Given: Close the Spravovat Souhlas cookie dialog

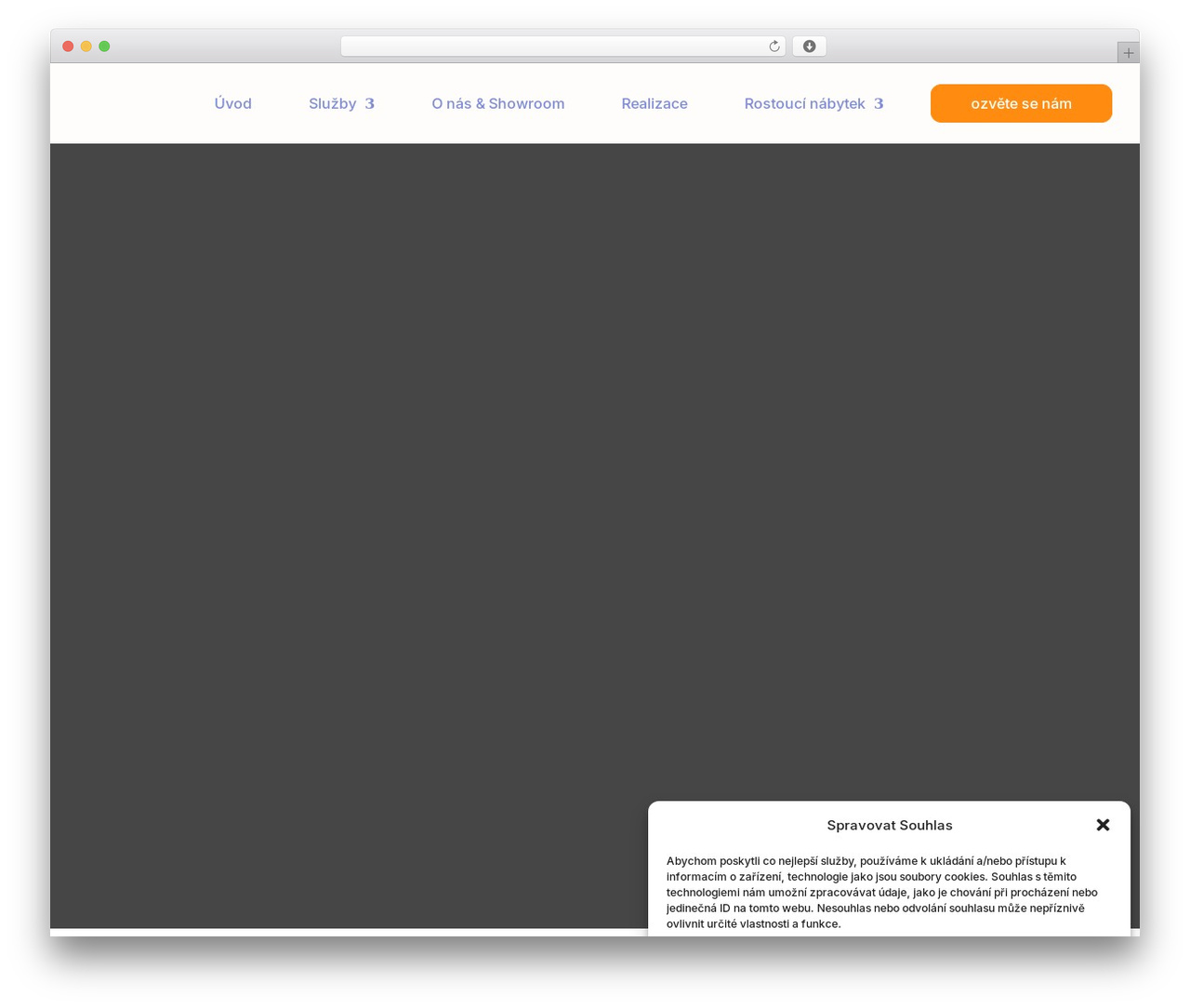Looking at the screenshot, I should click(x=1103, y=825).
